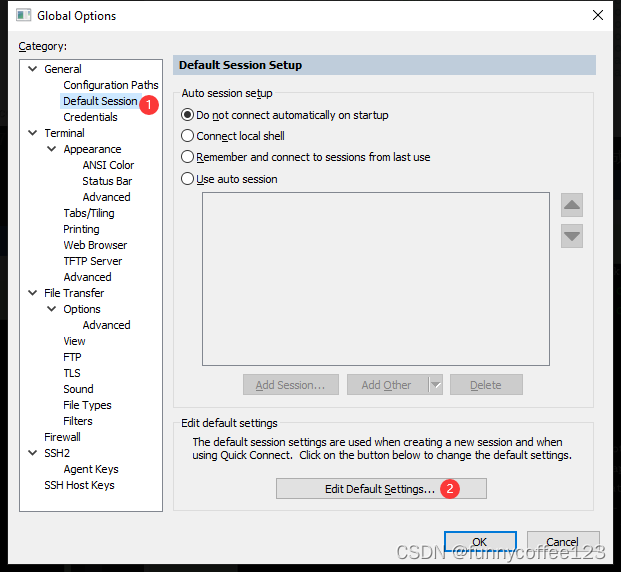
Task: Select Advanced under Terminal
Action: [x=87, y=277]
